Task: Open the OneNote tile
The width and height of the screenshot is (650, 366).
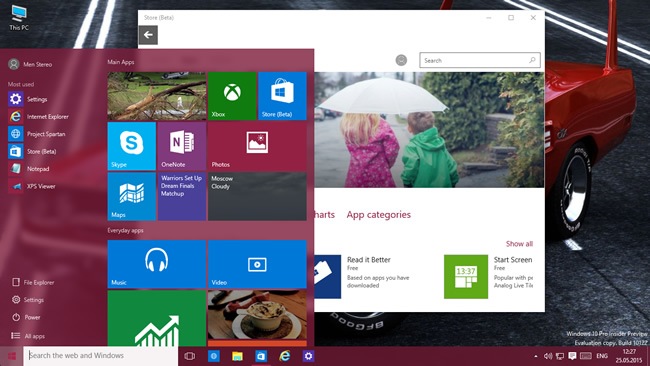Action: pyautogui.click(x=182, y=146)
